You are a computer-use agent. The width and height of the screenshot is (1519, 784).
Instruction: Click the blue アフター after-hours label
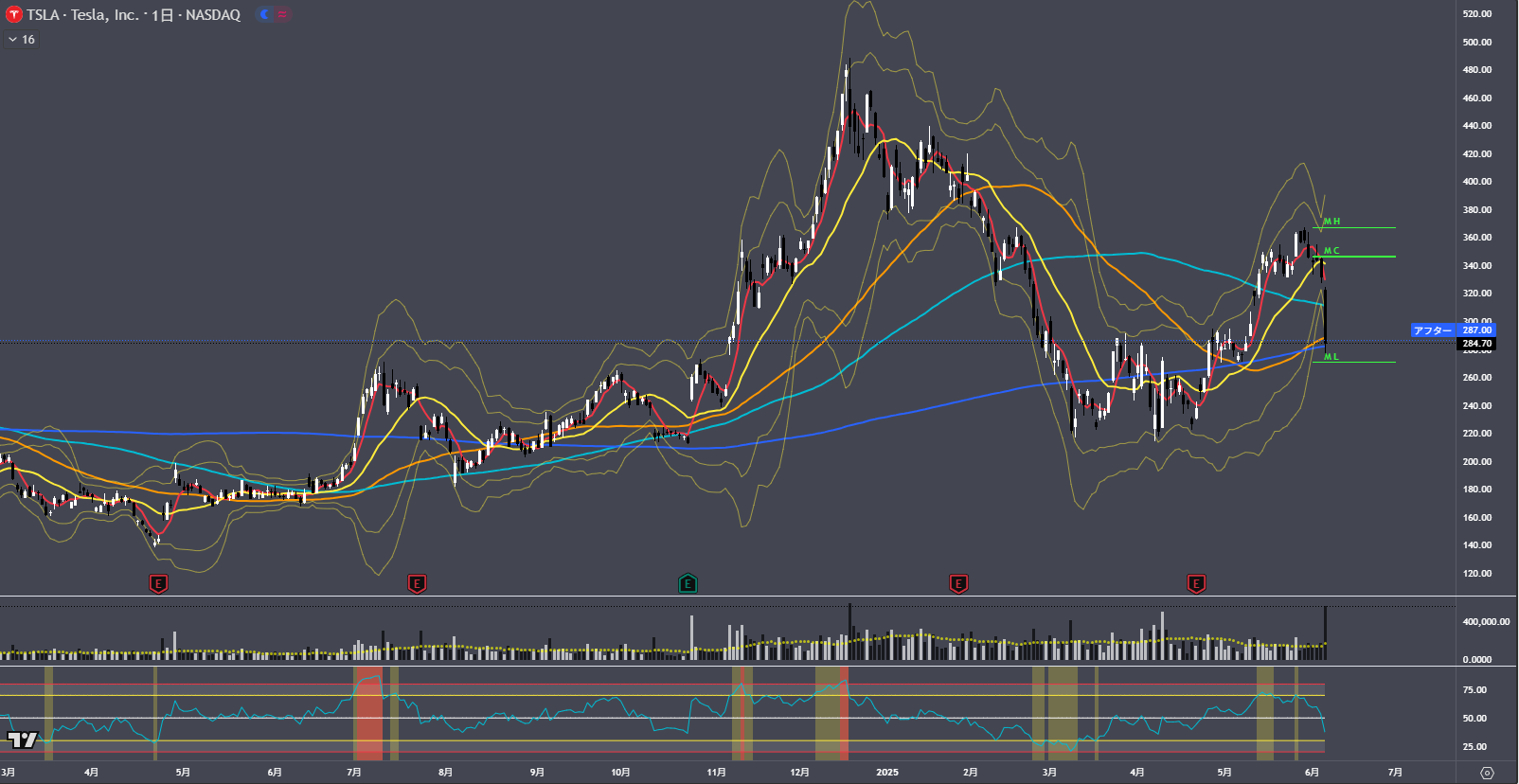coord(1433,330)
